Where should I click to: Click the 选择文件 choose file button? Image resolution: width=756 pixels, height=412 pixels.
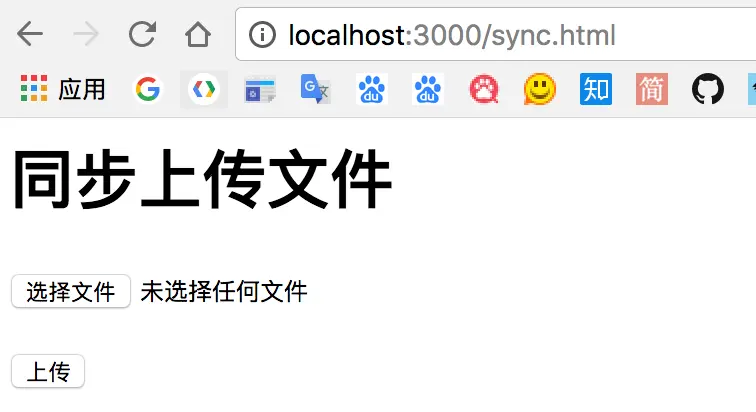tap(71, 291)
